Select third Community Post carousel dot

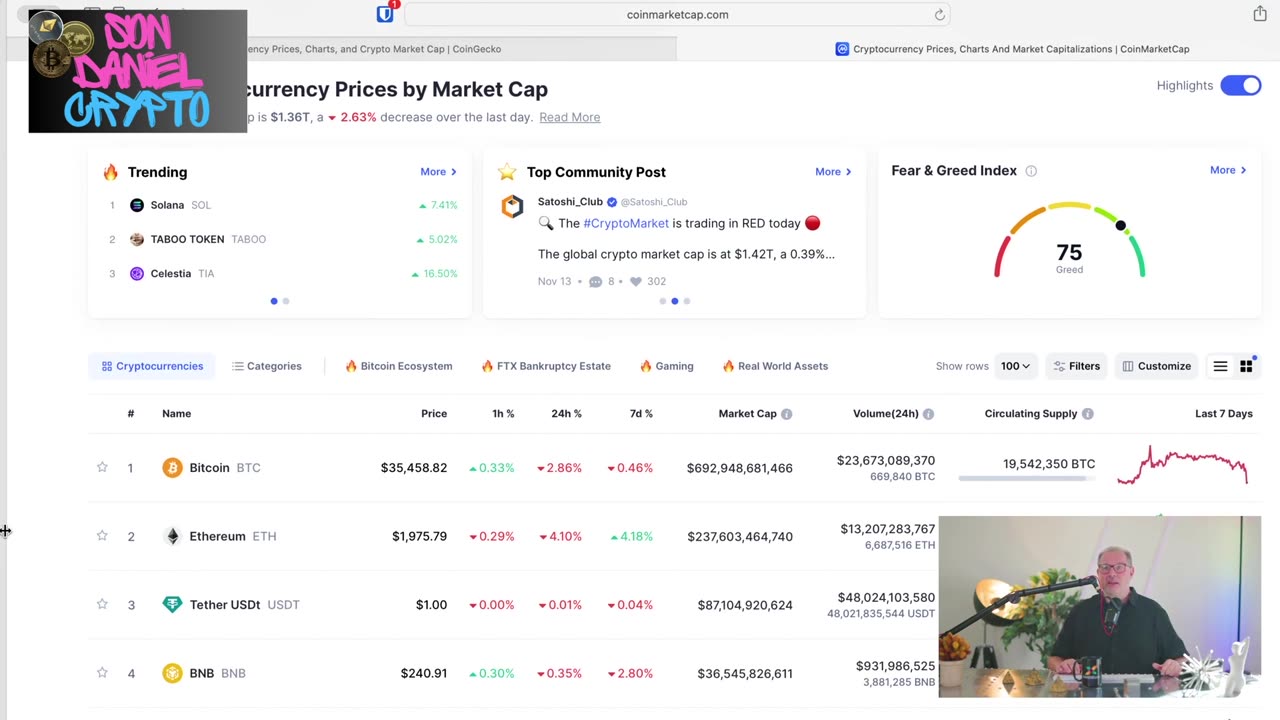pyautogui.click(x=686, y=301)
